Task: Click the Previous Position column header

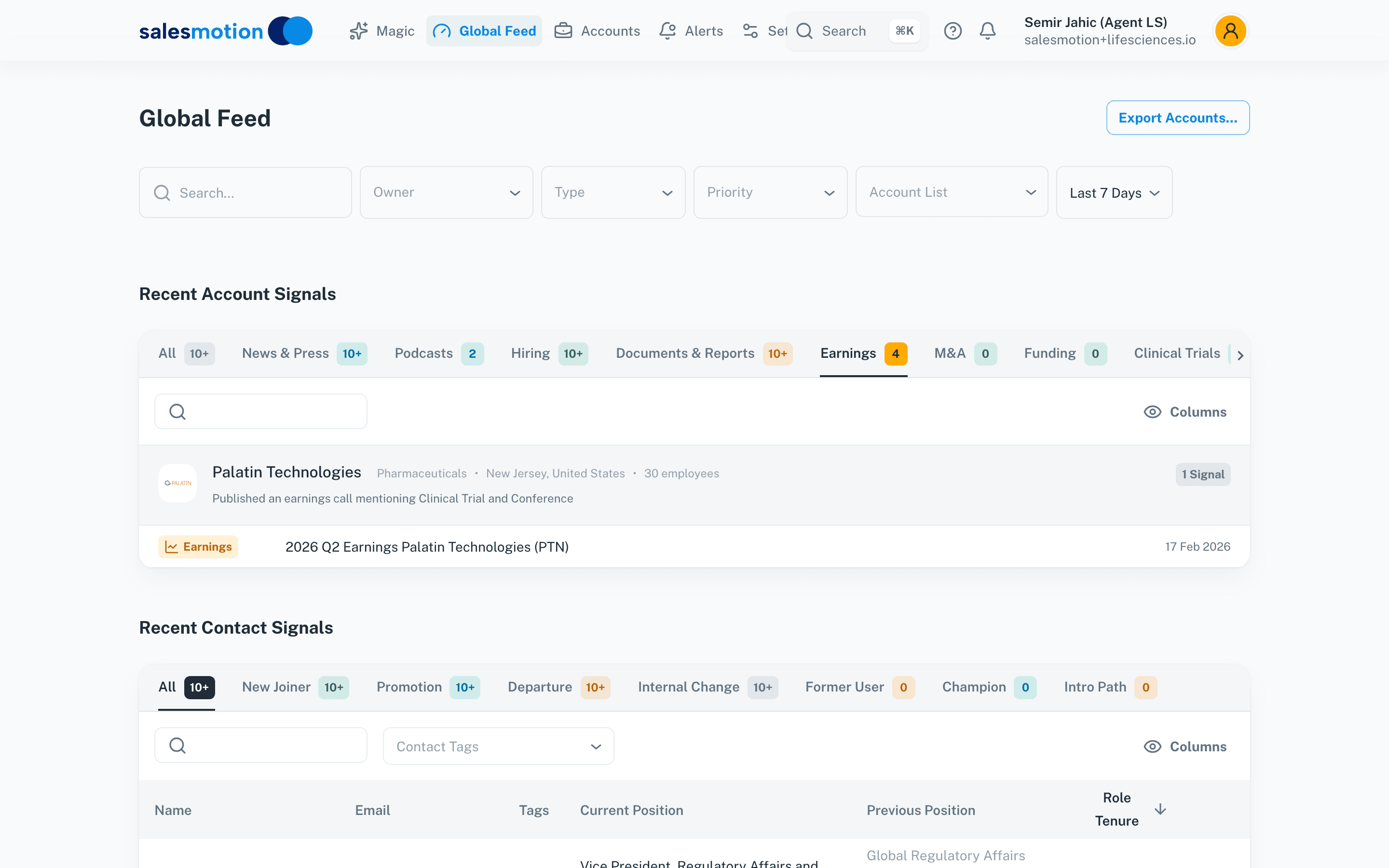Action: point(921,810)
